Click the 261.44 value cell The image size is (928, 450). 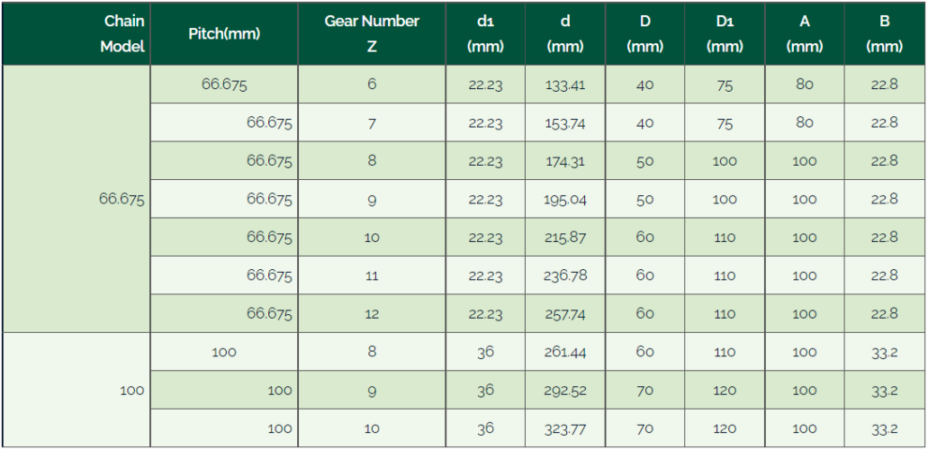(x=565, y=352)
